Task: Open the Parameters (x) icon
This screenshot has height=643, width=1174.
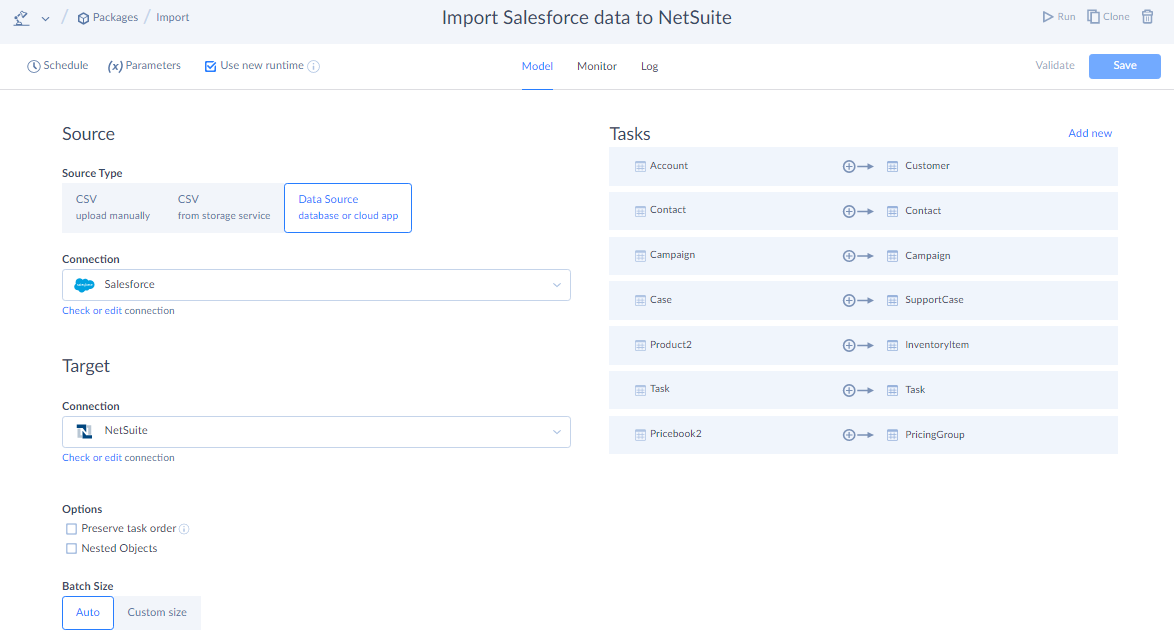Action: point(115,66)
